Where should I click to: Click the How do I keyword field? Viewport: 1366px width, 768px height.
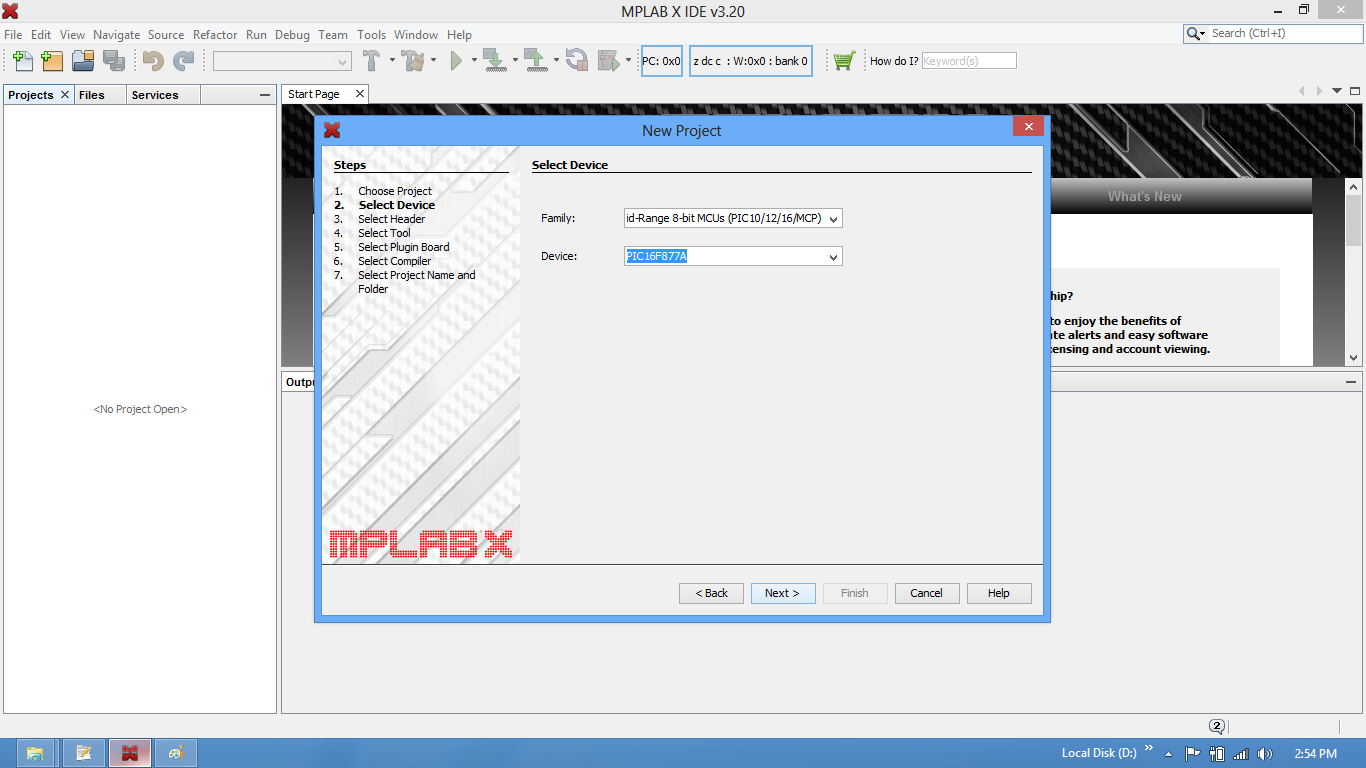[968, 61]
